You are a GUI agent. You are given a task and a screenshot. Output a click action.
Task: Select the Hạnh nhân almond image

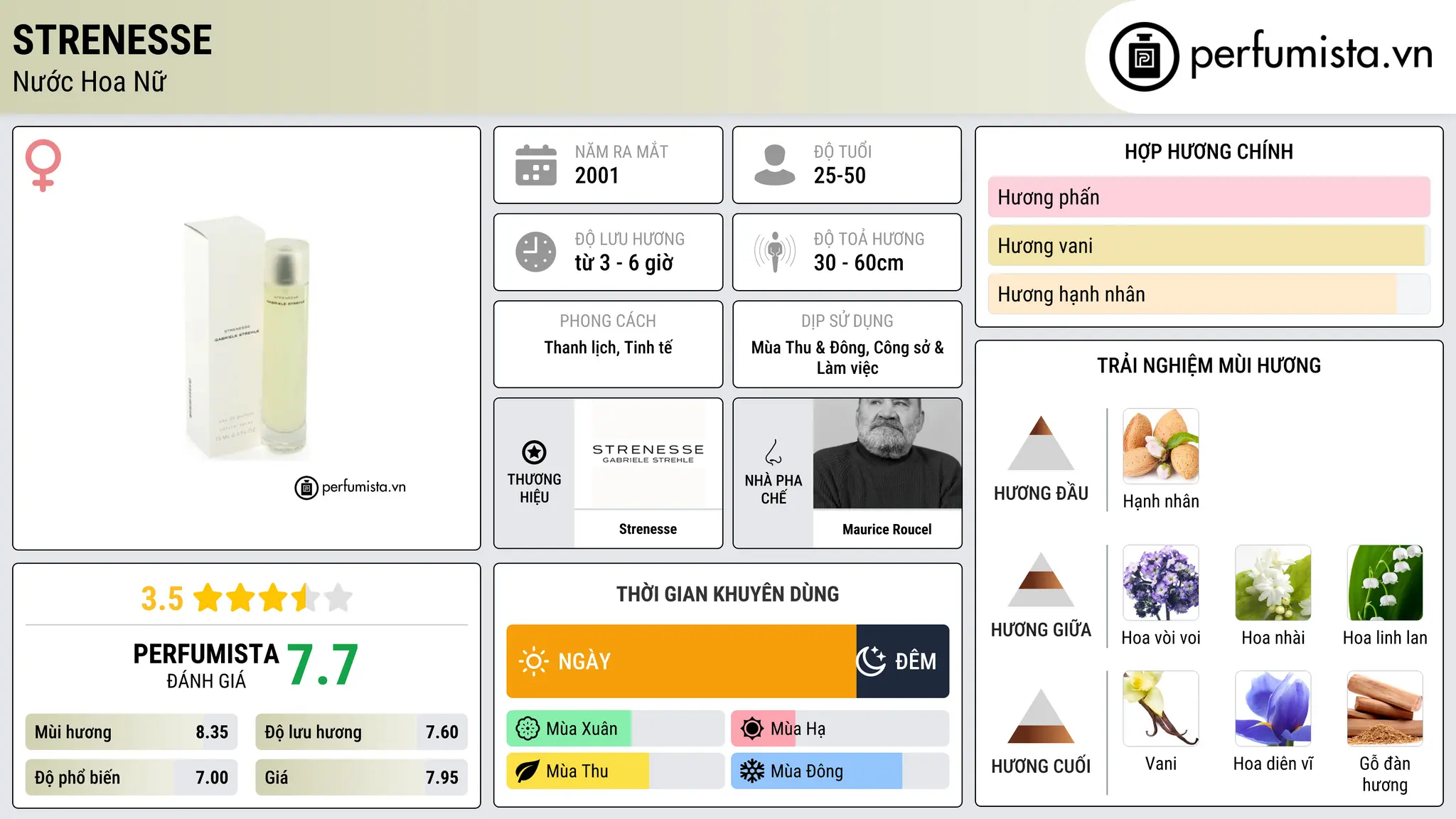[1161, 446]
